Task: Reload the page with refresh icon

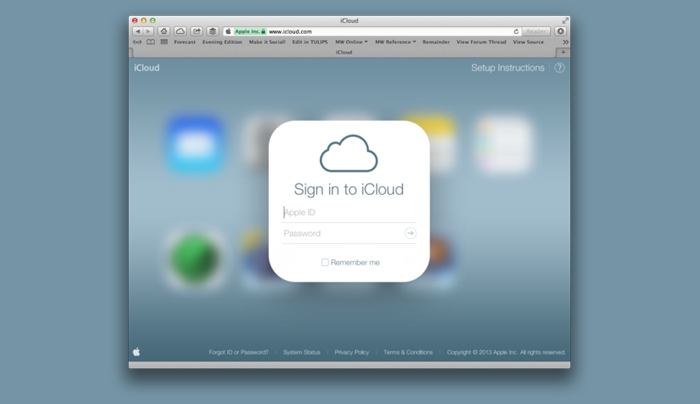Action: tap(516, 31)
